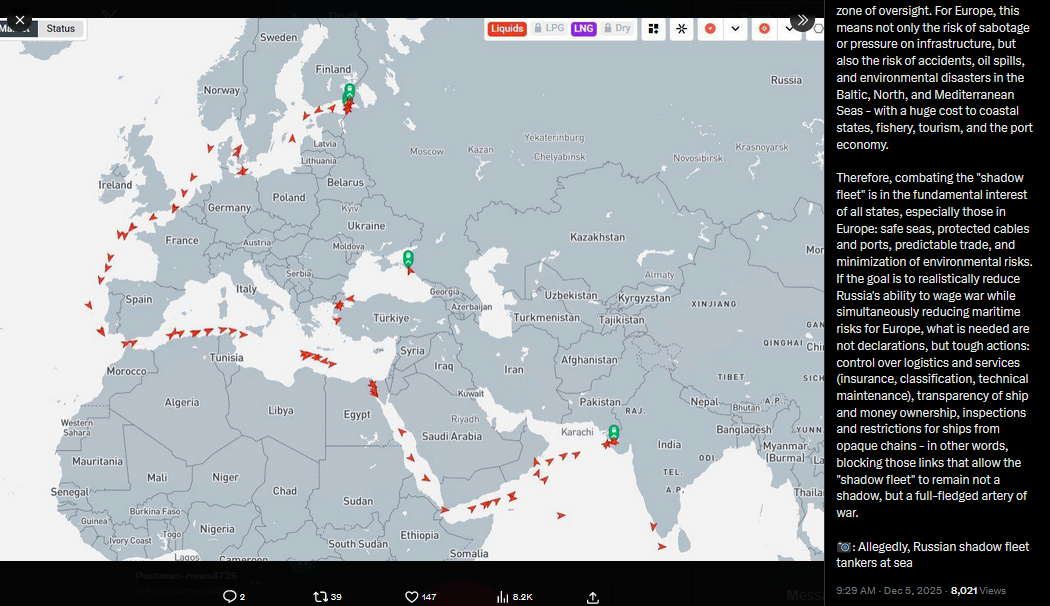Click the green port marker in Finland

[x=349, y=92]
